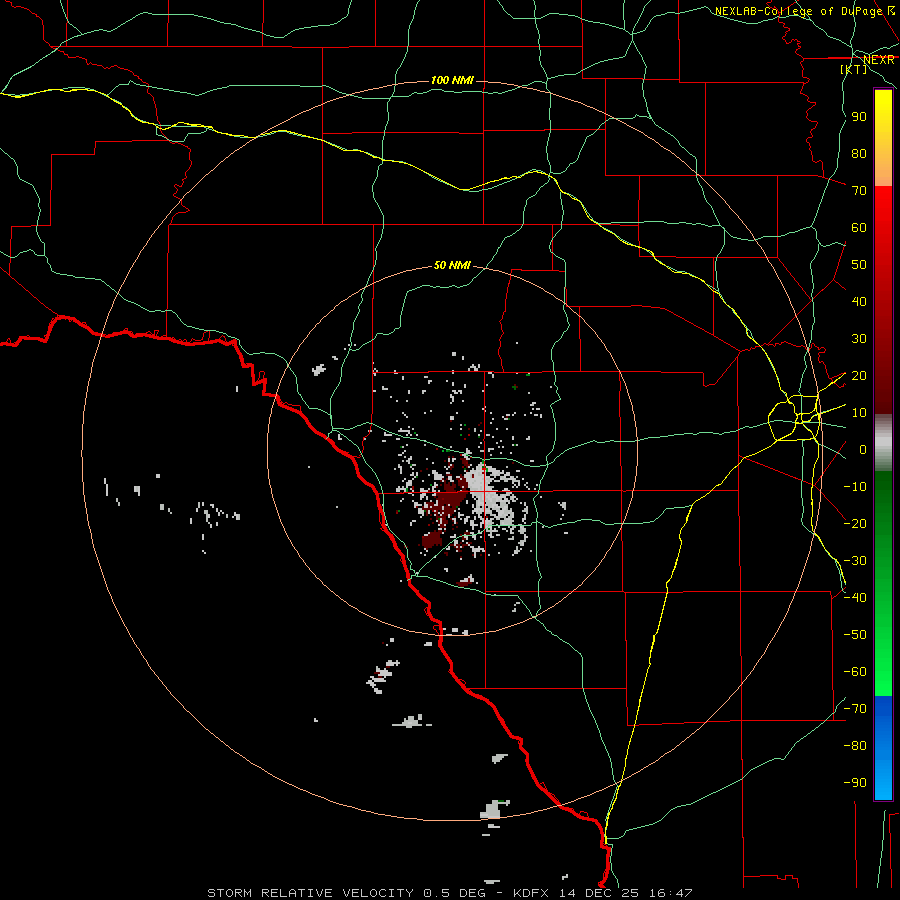
Task: Click the "KDFX" station identifier in the caption
Action: click(x=531, y=893)
